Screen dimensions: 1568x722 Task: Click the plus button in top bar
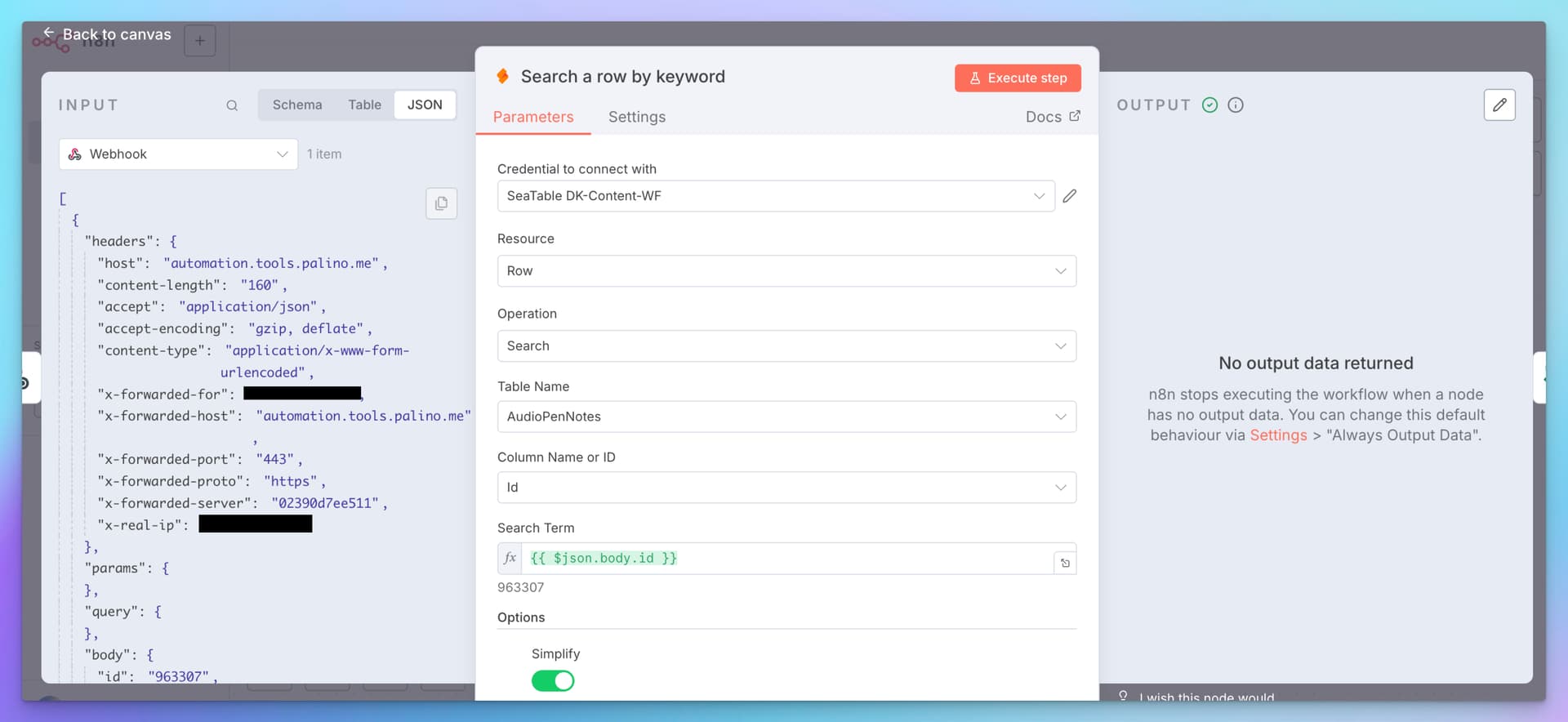tap(200, 41)
